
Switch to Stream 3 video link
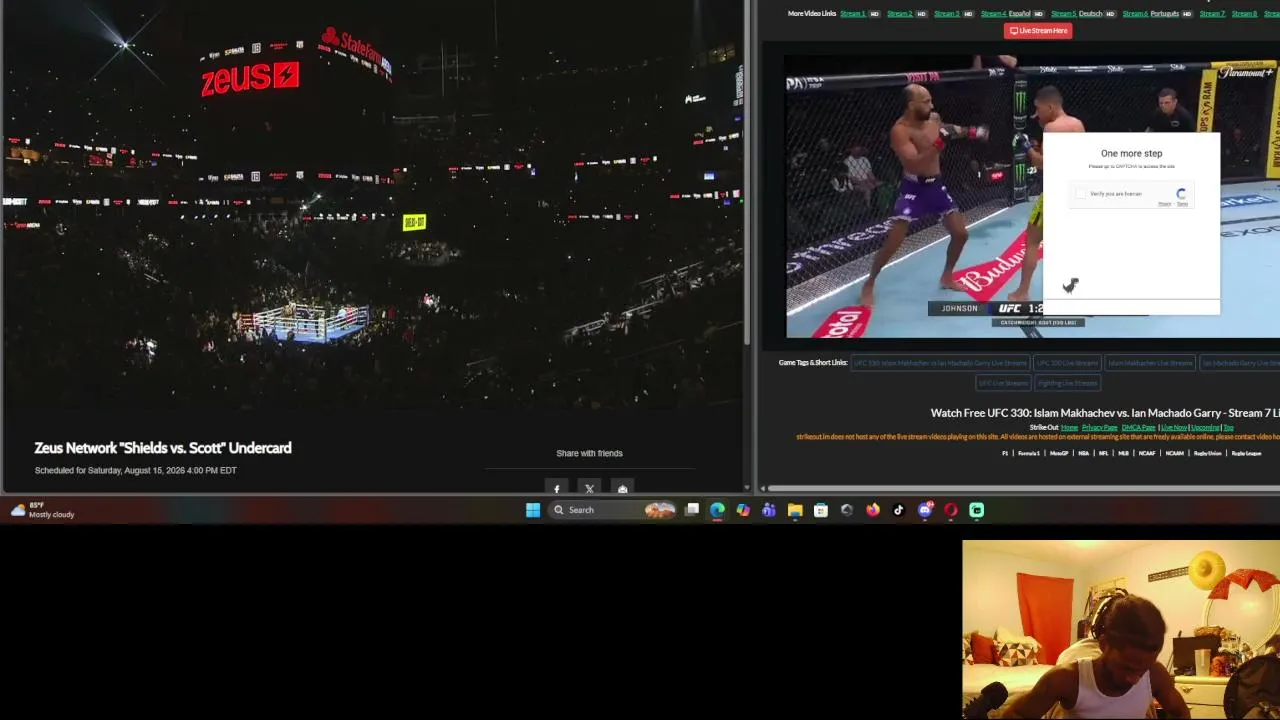tap(946, 14)
